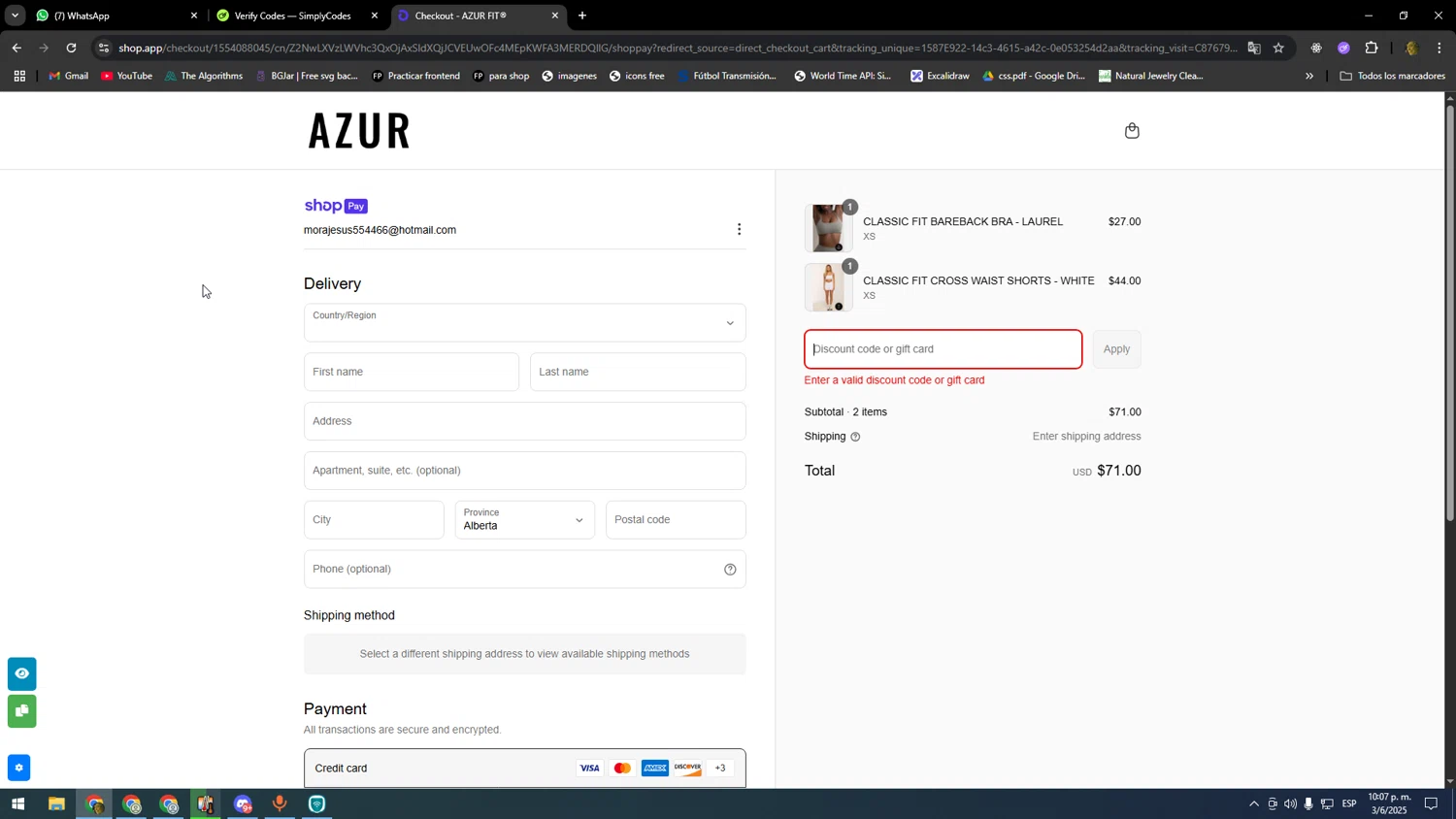
Task: Click the Apartment, suite field
Action: click(x=525, y=471)
